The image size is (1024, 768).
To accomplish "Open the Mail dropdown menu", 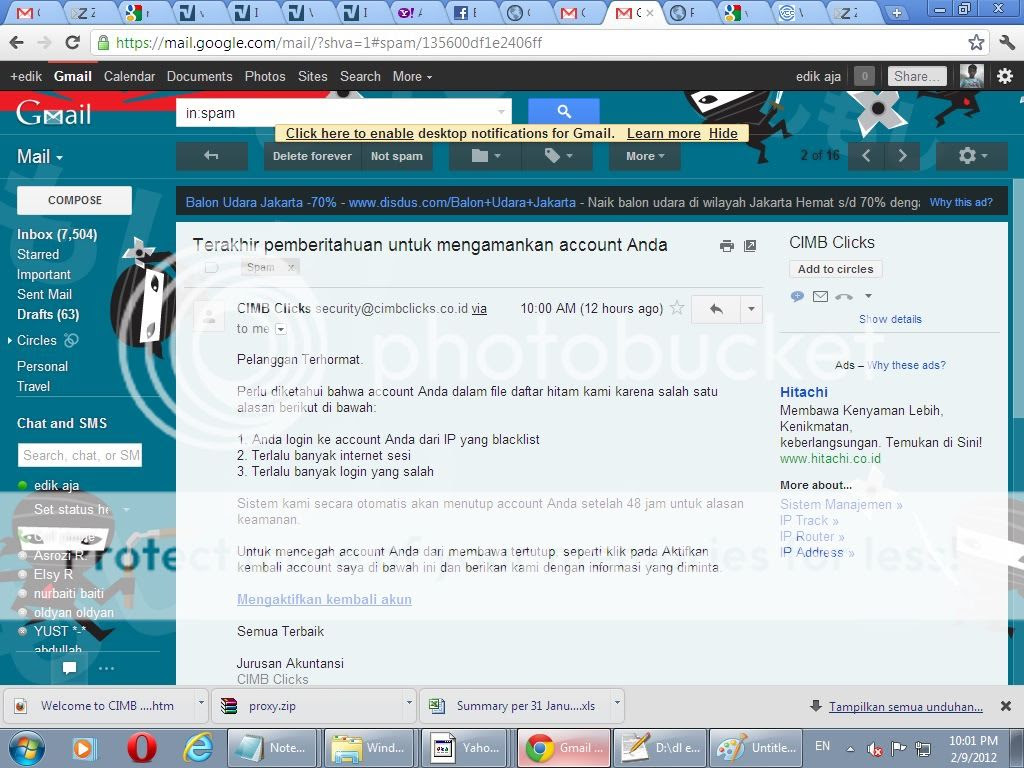I will pyautogui.click(x=40, y=157).
